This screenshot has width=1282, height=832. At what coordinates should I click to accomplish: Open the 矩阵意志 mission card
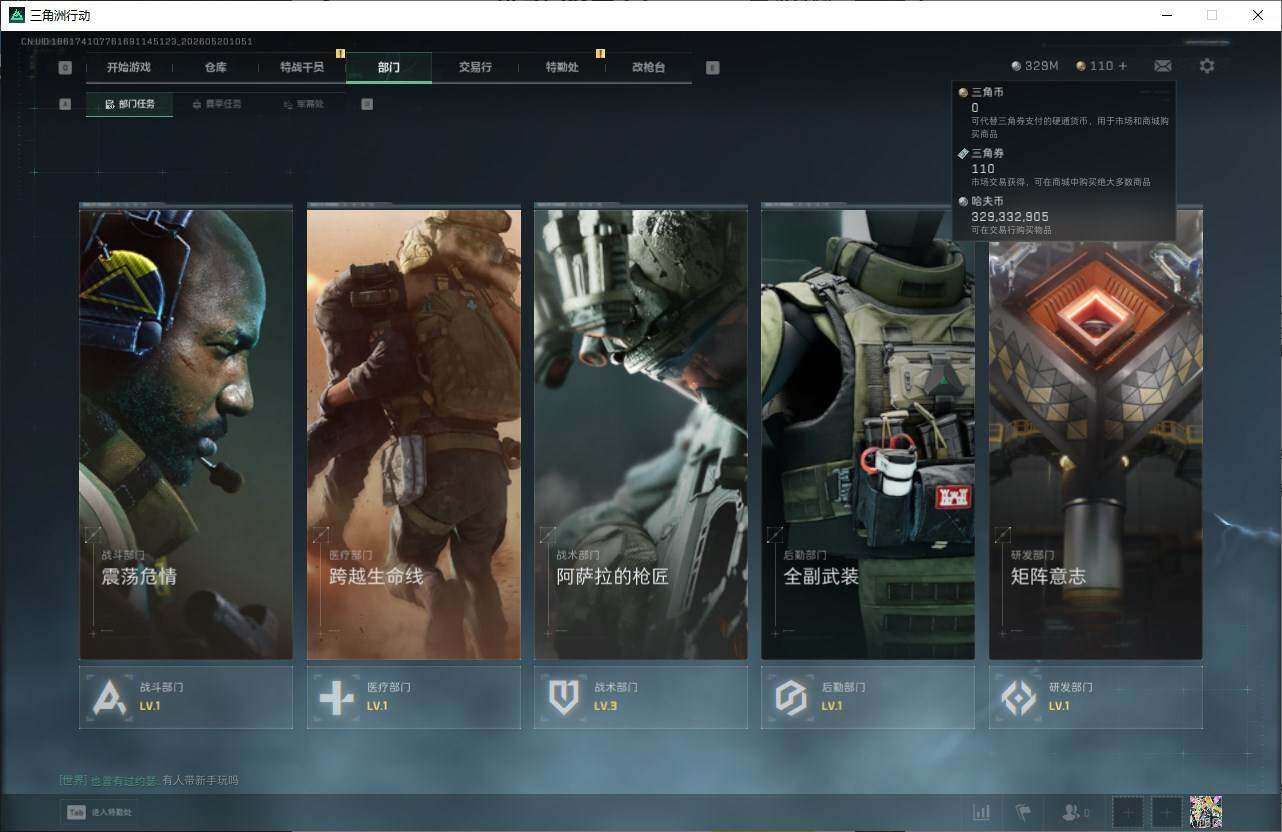coord(1096,432)
